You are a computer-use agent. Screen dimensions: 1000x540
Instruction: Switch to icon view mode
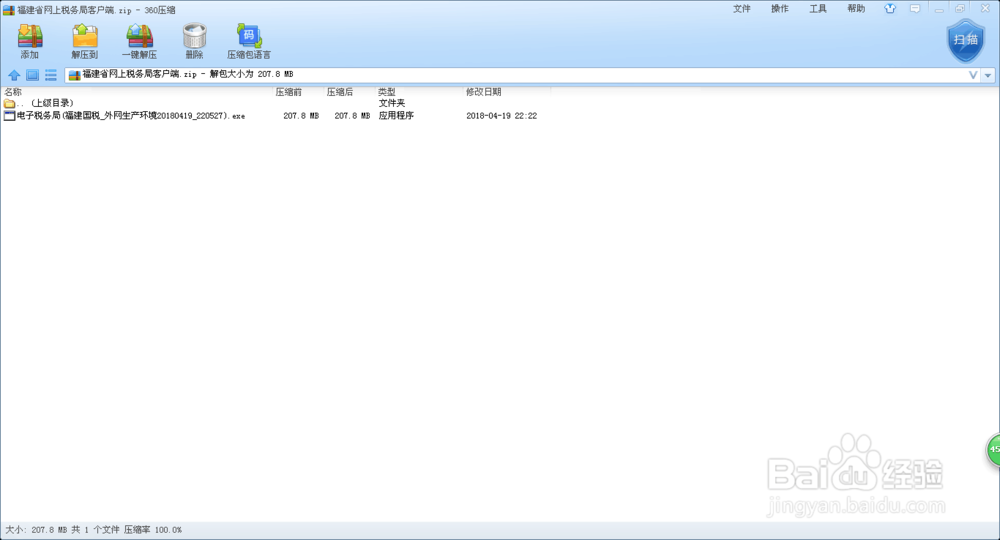point(33,75)
